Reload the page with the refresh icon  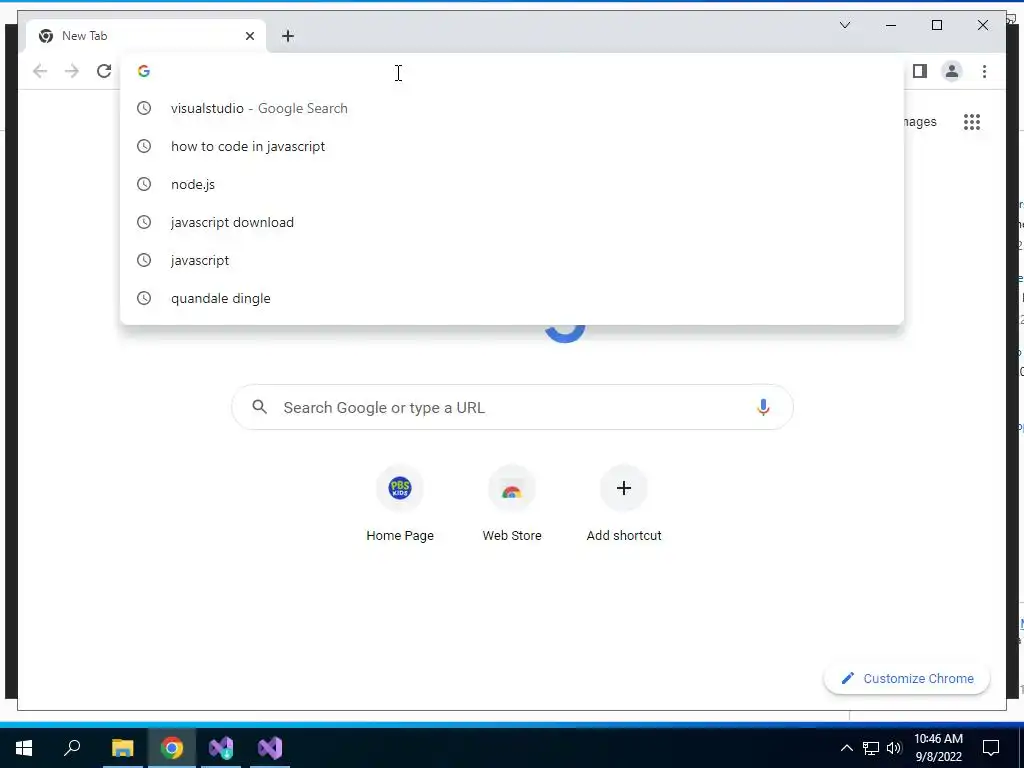(x=104, y=71)
